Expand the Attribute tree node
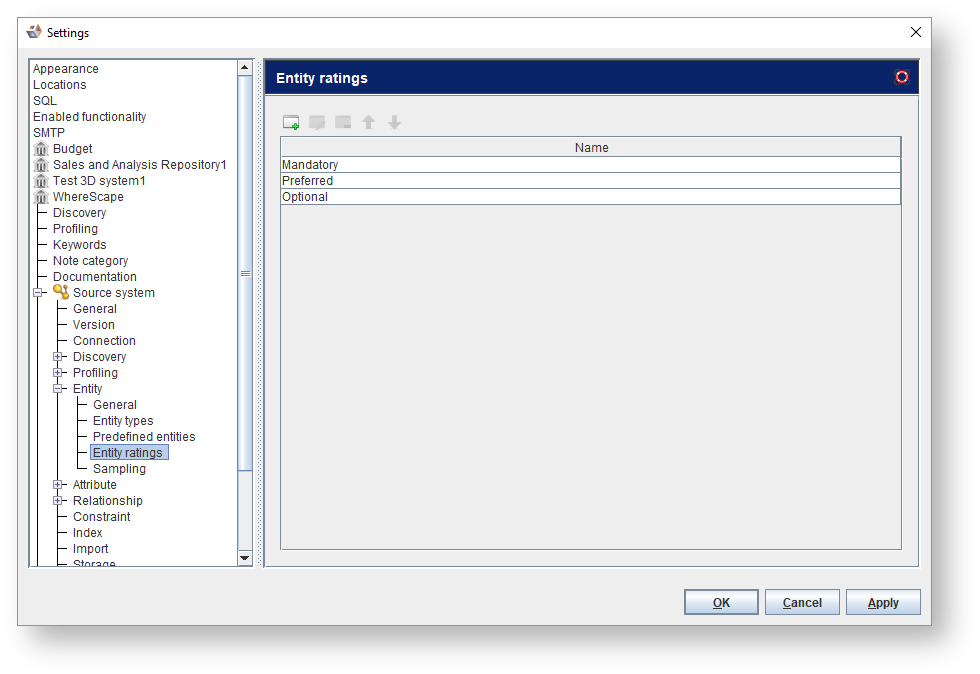Viewport: 980px width, 674px height. click(x=58, y=485)
